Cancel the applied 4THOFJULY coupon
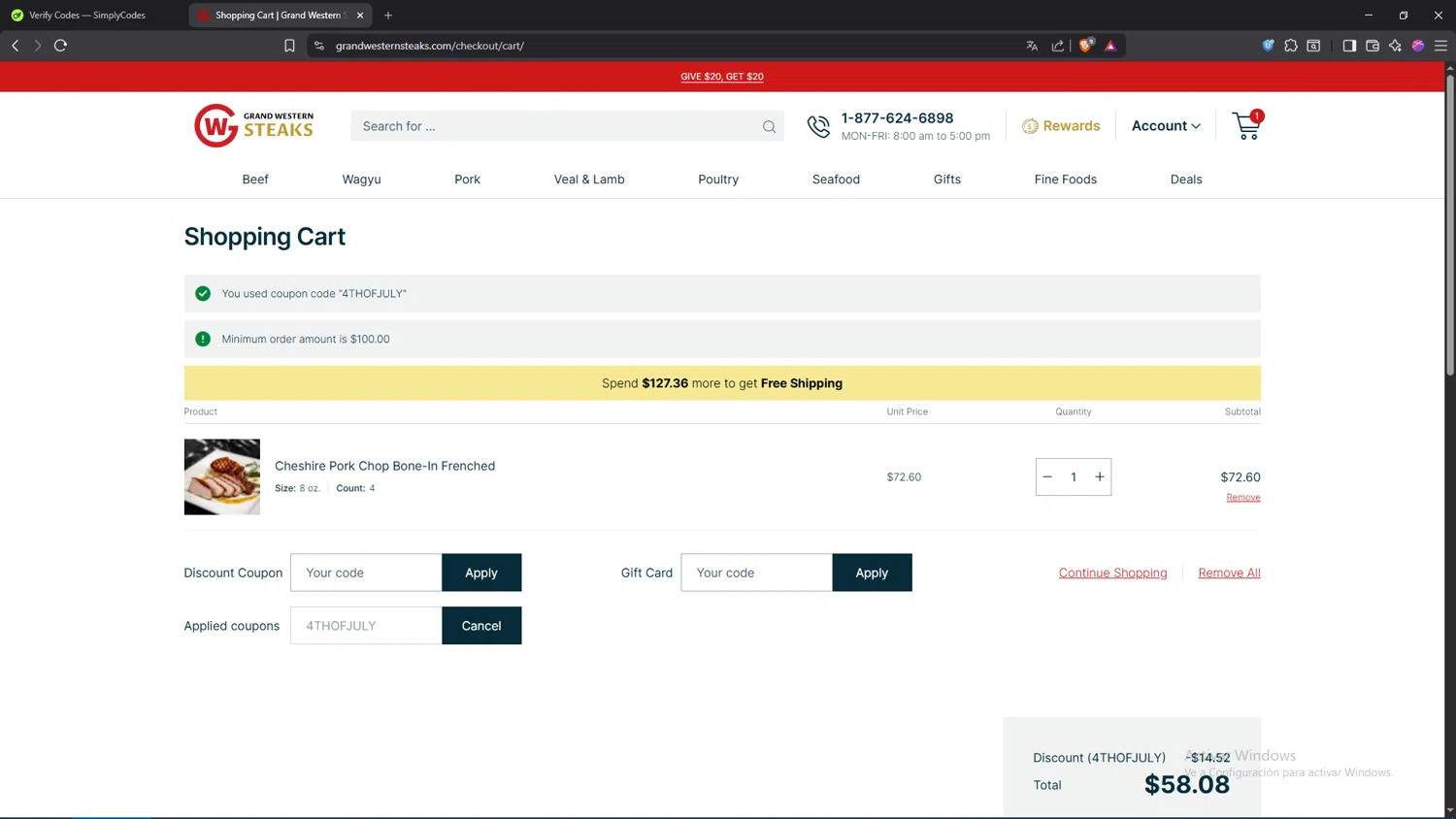The width and height of the screenshot is (1456, 819). (x=481, y=626)
